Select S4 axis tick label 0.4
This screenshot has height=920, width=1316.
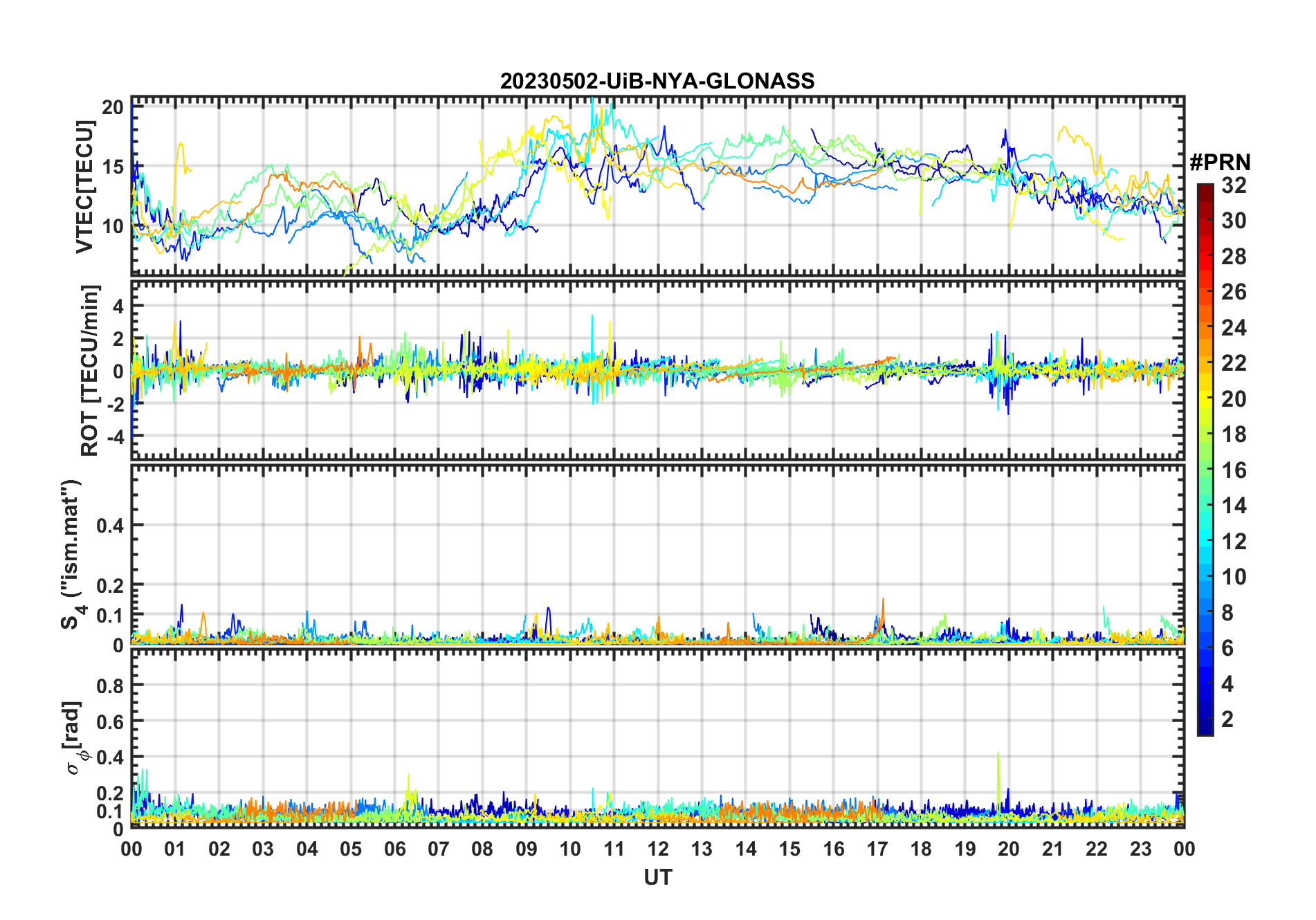[110, 526]
